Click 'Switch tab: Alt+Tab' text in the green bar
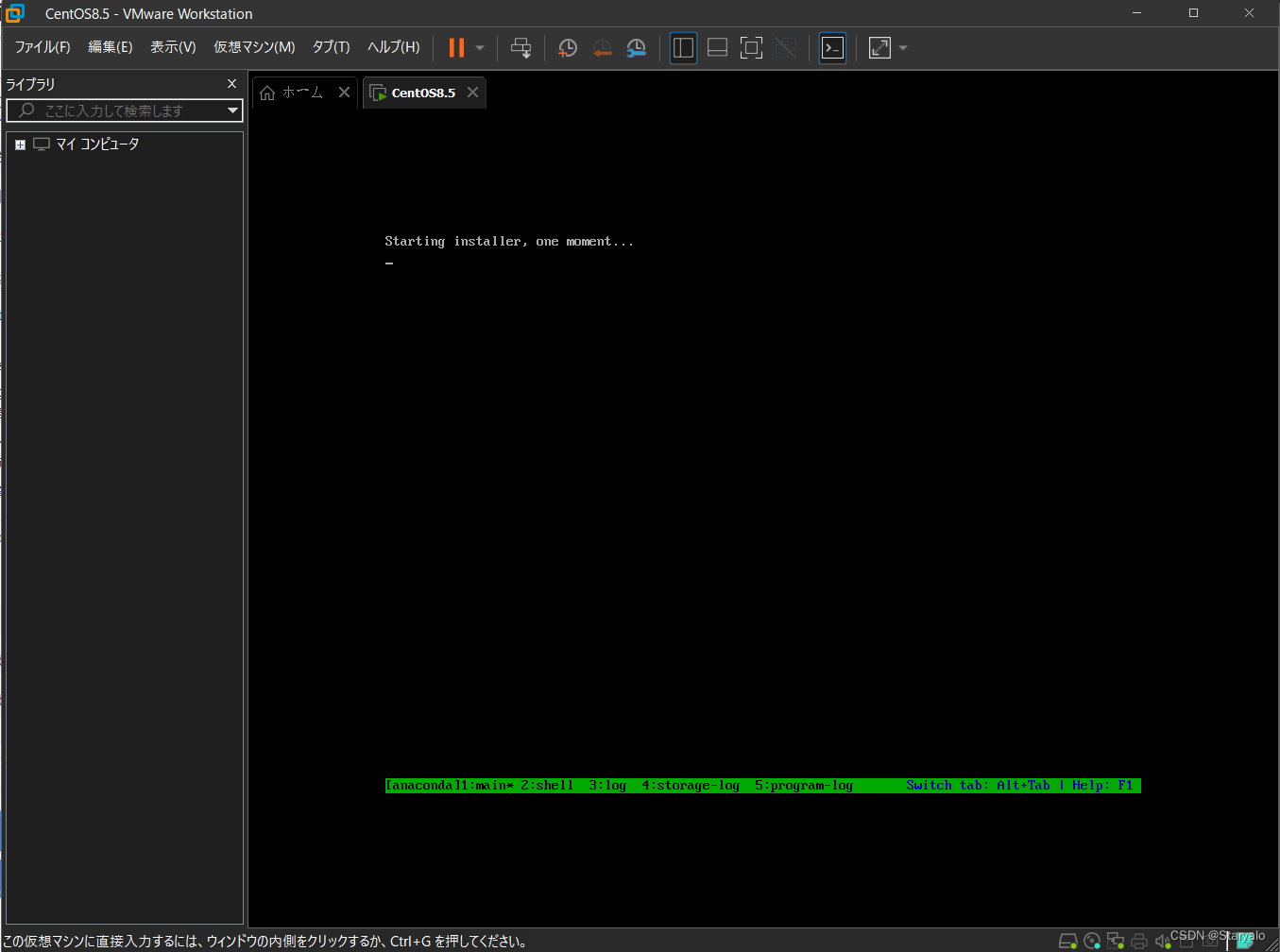 pos(978,786)
